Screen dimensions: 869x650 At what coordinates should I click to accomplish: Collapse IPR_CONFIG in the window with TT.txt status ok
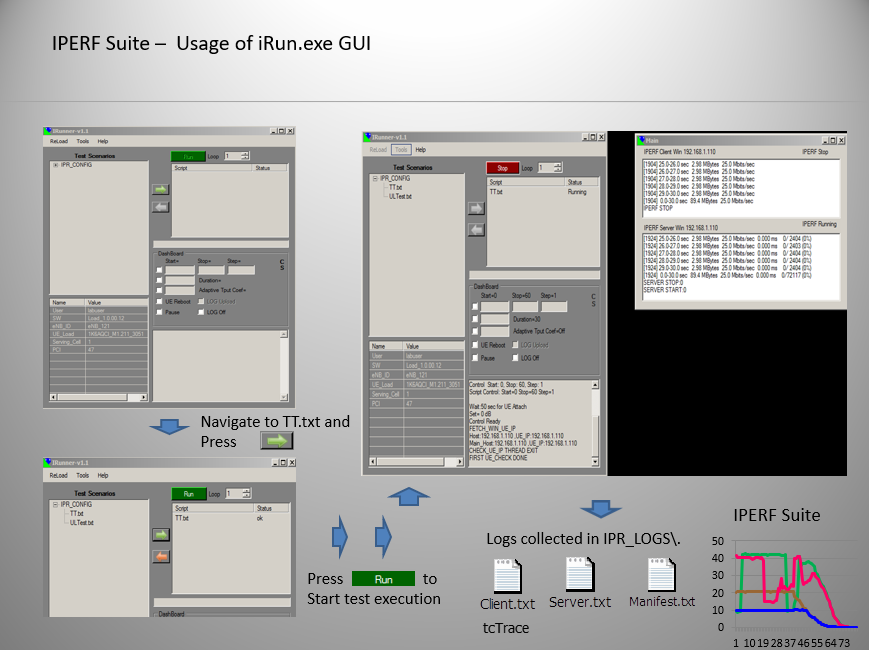56,505
